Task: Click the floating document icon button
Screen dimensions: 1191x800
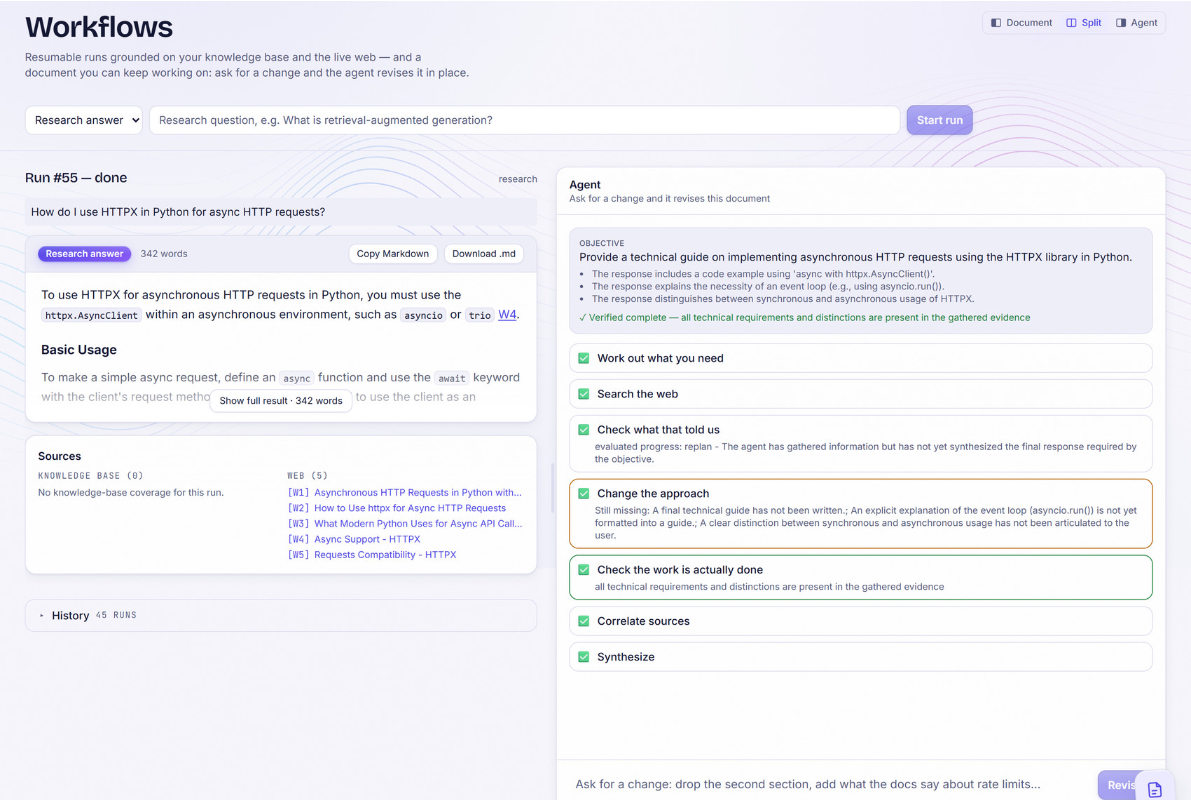Action: coord(1155,789)
